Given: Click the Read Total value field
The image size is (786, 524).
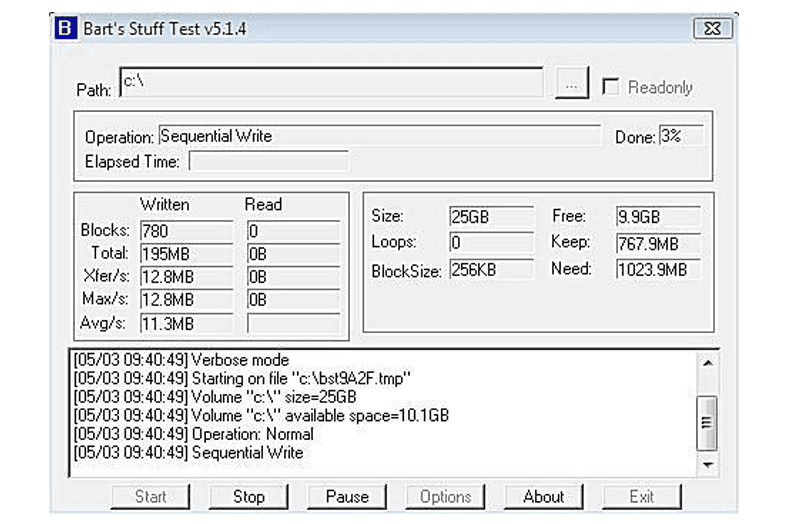Looking at the screenshot, I should [x=294, y=254].
